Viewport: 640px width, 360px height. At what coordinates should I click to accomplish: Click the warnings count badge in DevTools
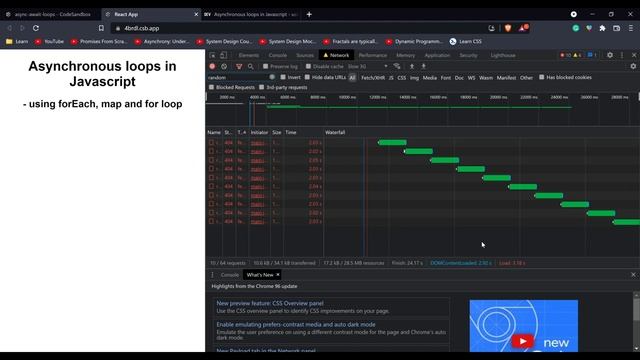click(577, 55)
